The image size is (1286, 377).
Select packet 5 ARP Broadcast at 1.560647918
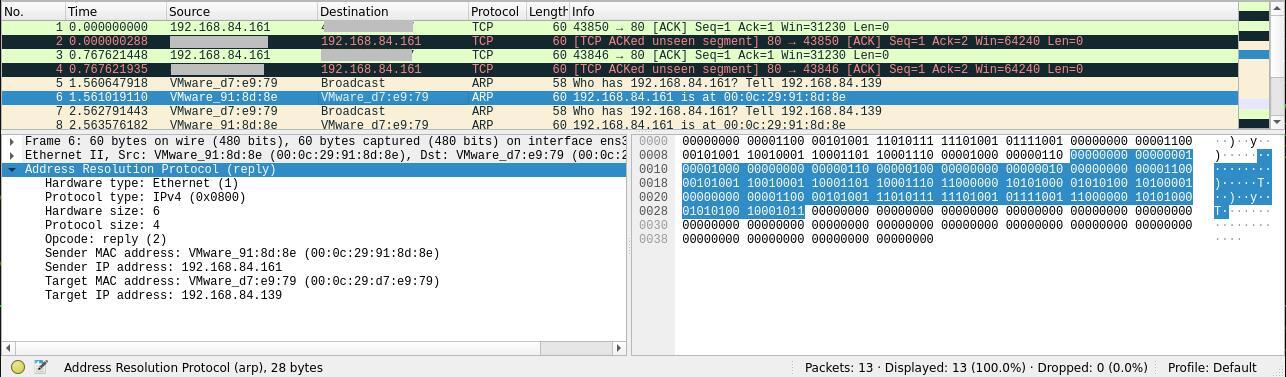[619, 83]
